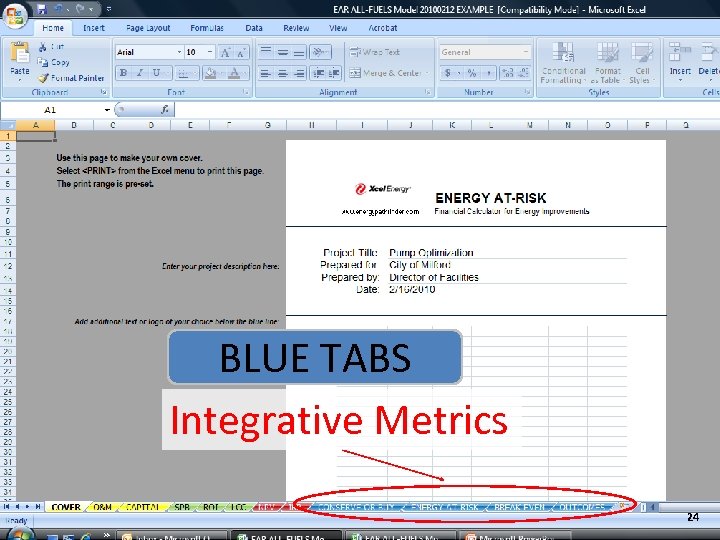The height and width of the screenshot is (540, 720).
Task: Open the Acrobat ribbon tab
Action: (x=382, y=28)
